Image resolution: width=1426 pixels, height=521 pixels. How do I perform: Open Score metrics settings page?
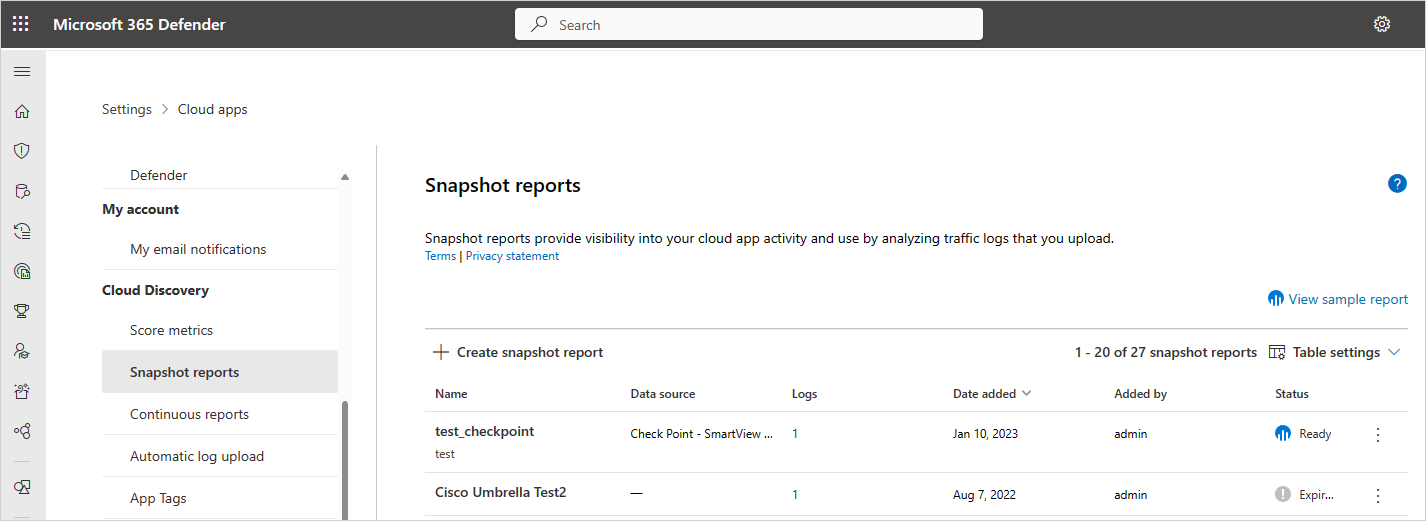[x=171, y=330]
